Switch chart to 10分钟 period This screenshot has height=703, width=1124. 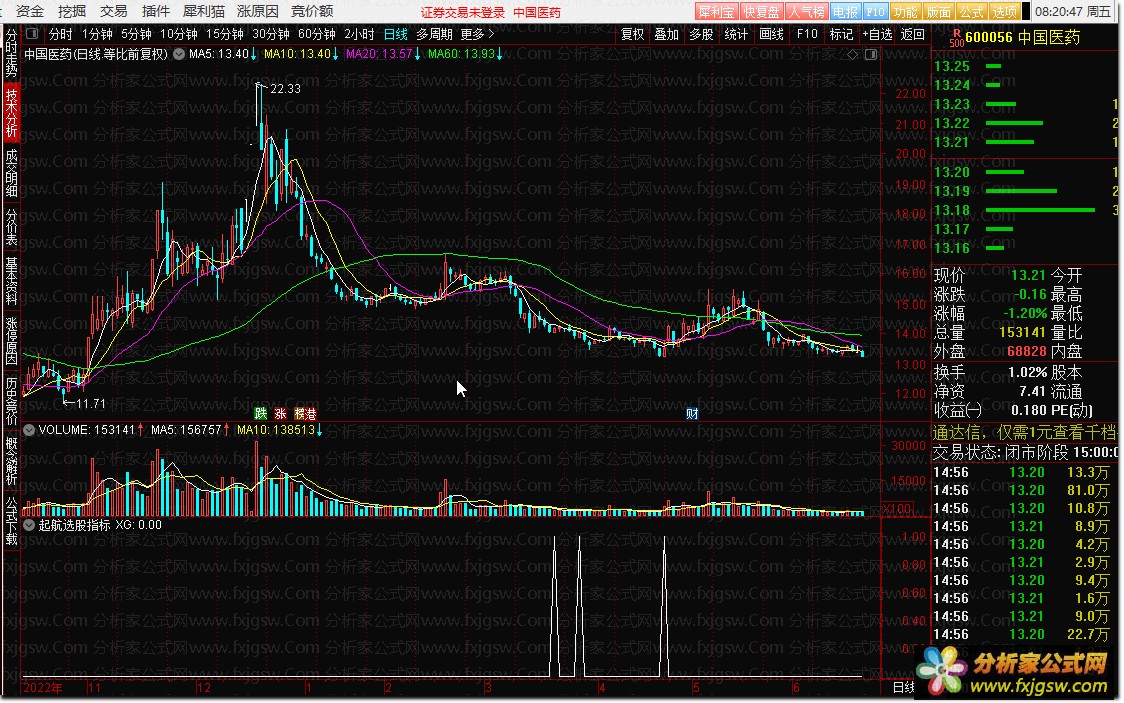178,34
